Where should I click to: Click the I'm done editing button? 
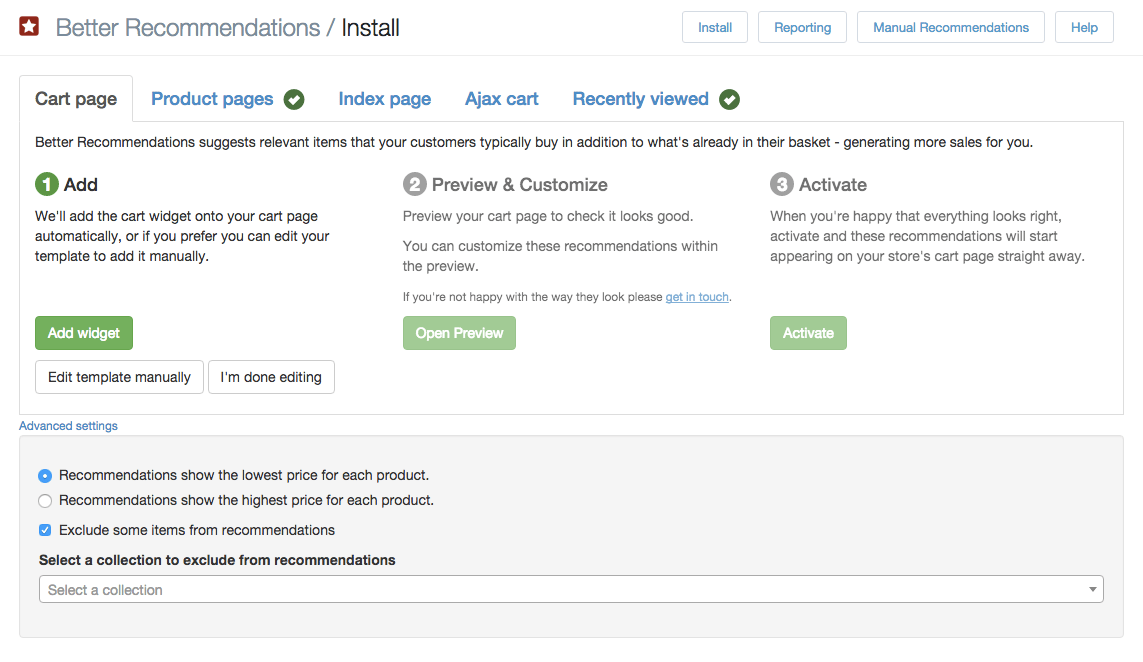[271, 377]
